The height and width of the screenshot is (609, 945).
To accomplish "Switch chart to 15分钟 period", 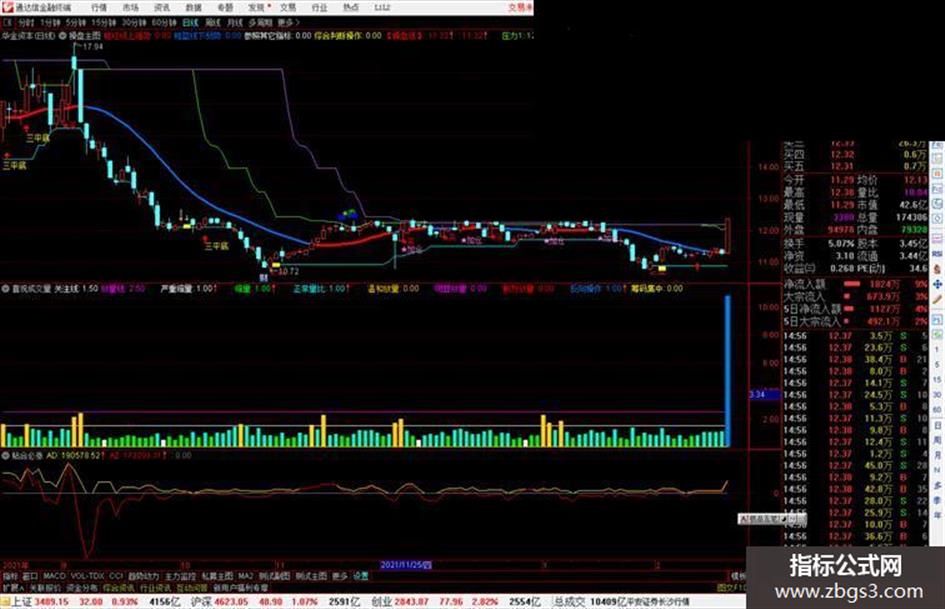I will click(x=103, y=23).
